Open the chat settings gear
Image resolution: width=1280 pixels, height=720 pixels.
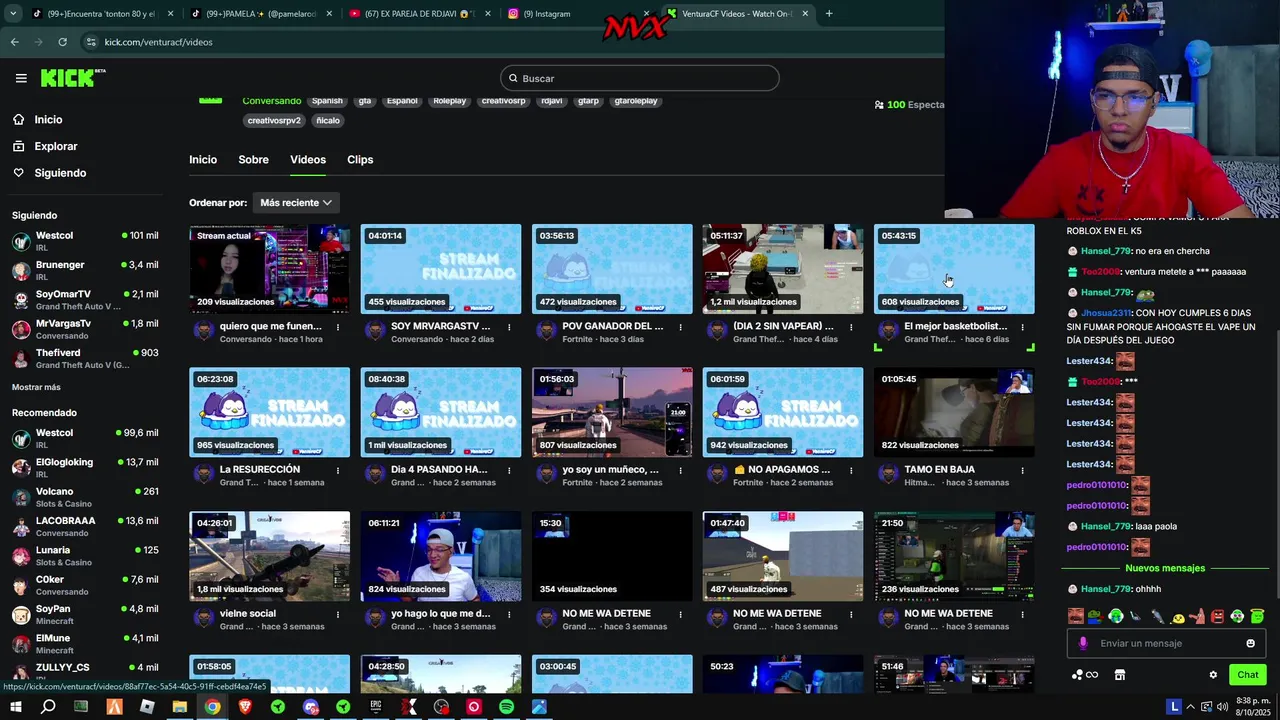(1213, 675)
